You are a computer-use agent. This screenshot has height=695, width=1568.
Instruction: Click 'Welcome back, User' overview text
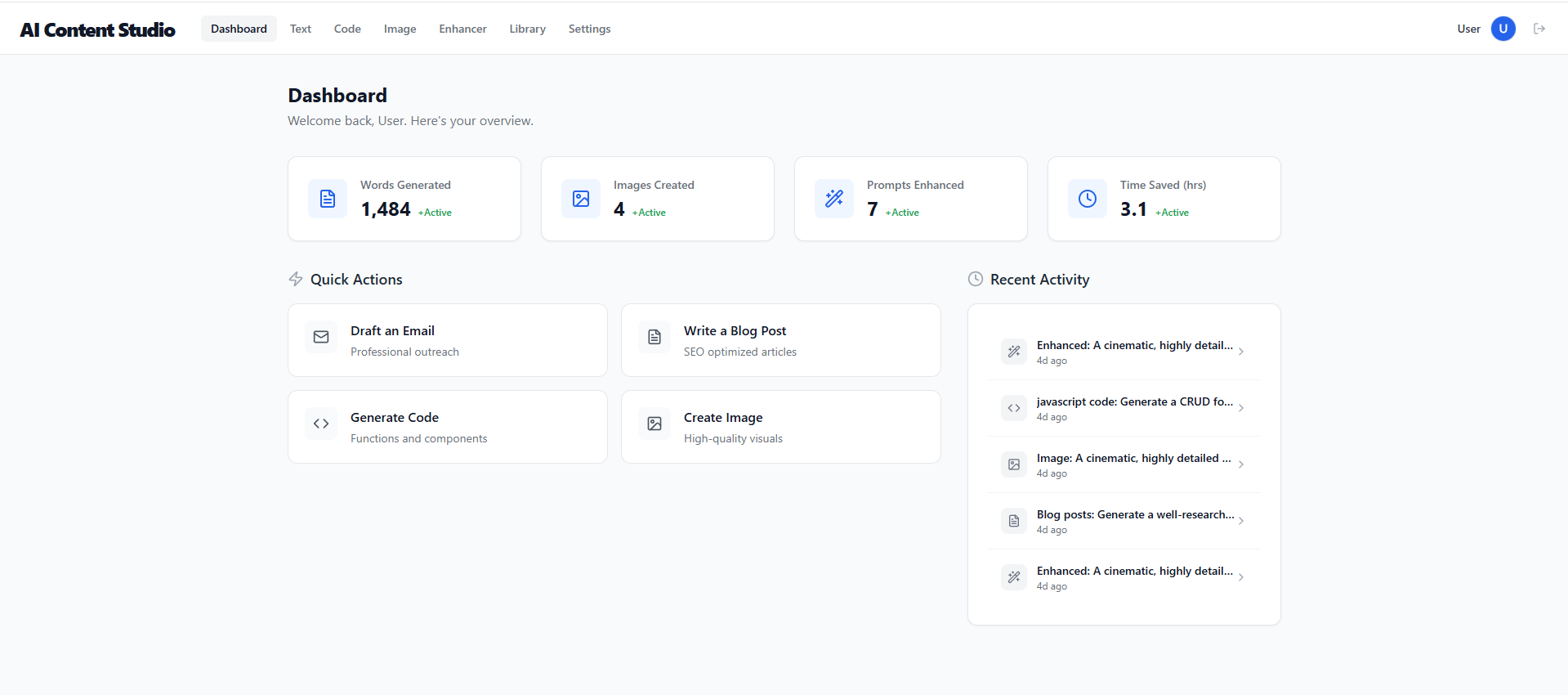(410, 121)
